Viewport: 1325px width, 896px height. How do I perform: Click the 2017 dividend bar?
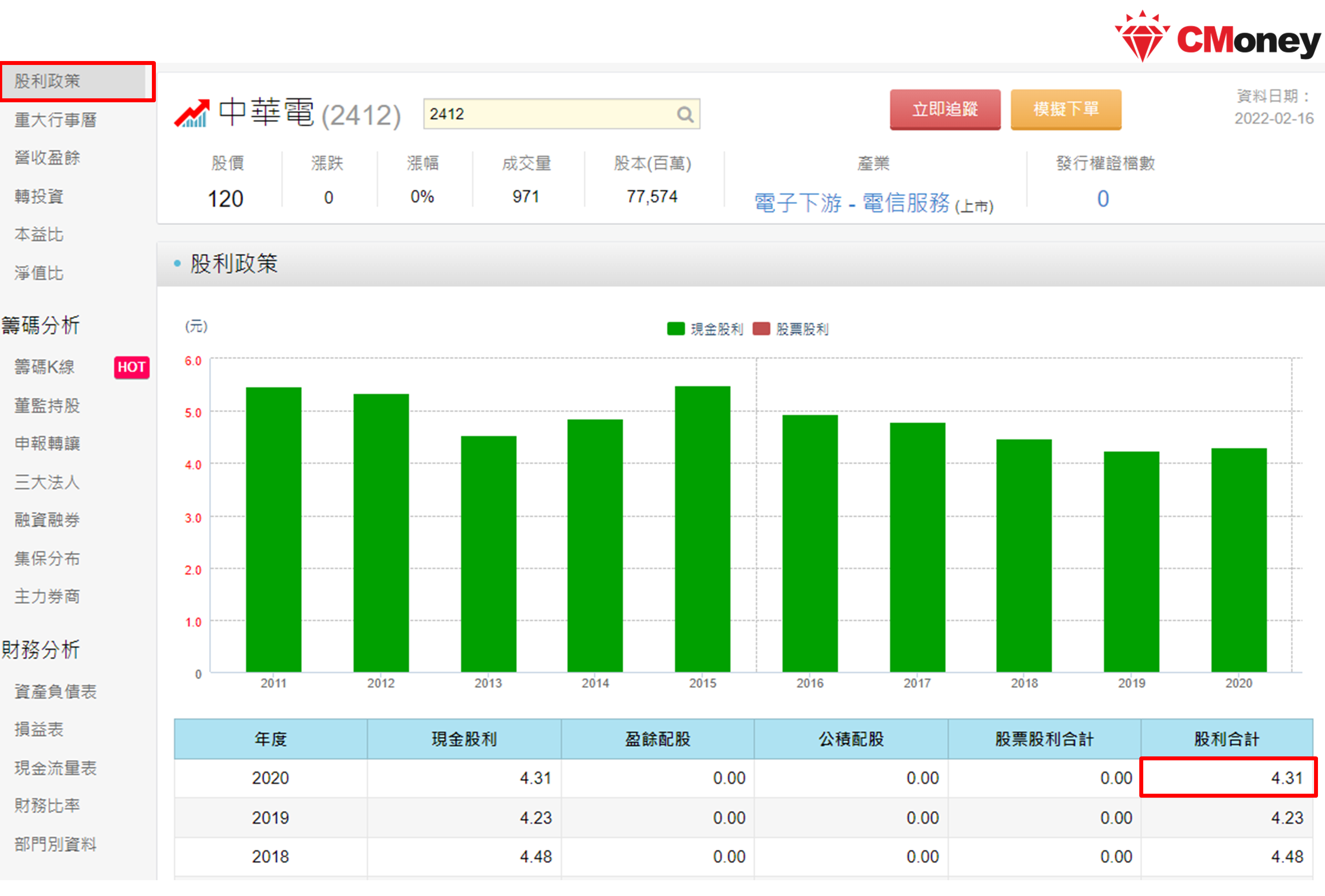click(917, 547)
